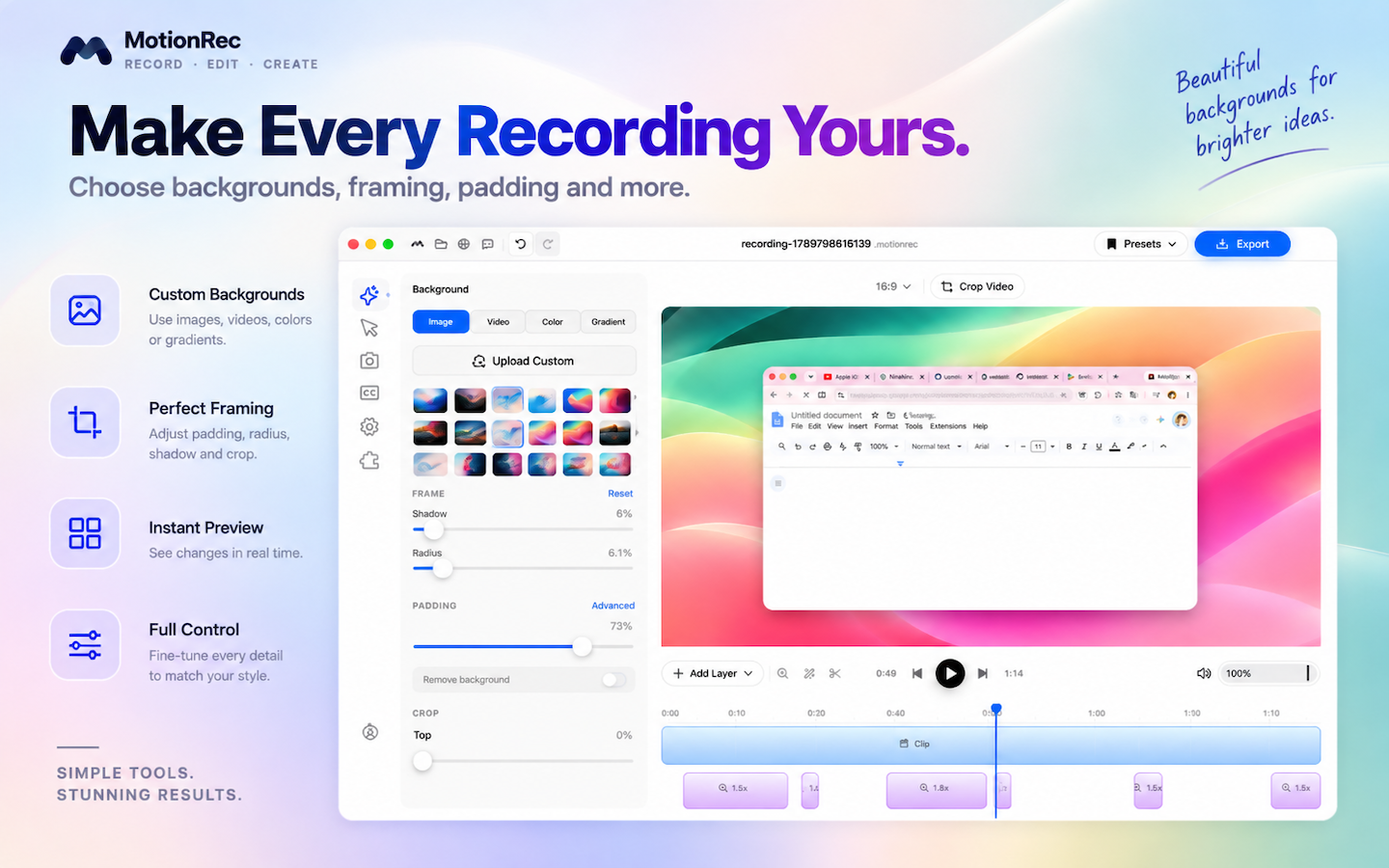Open the CC captions panel icon
The height and width of the screenshot is (868, 1389).
pyautogui.click(x=369, y=393)
